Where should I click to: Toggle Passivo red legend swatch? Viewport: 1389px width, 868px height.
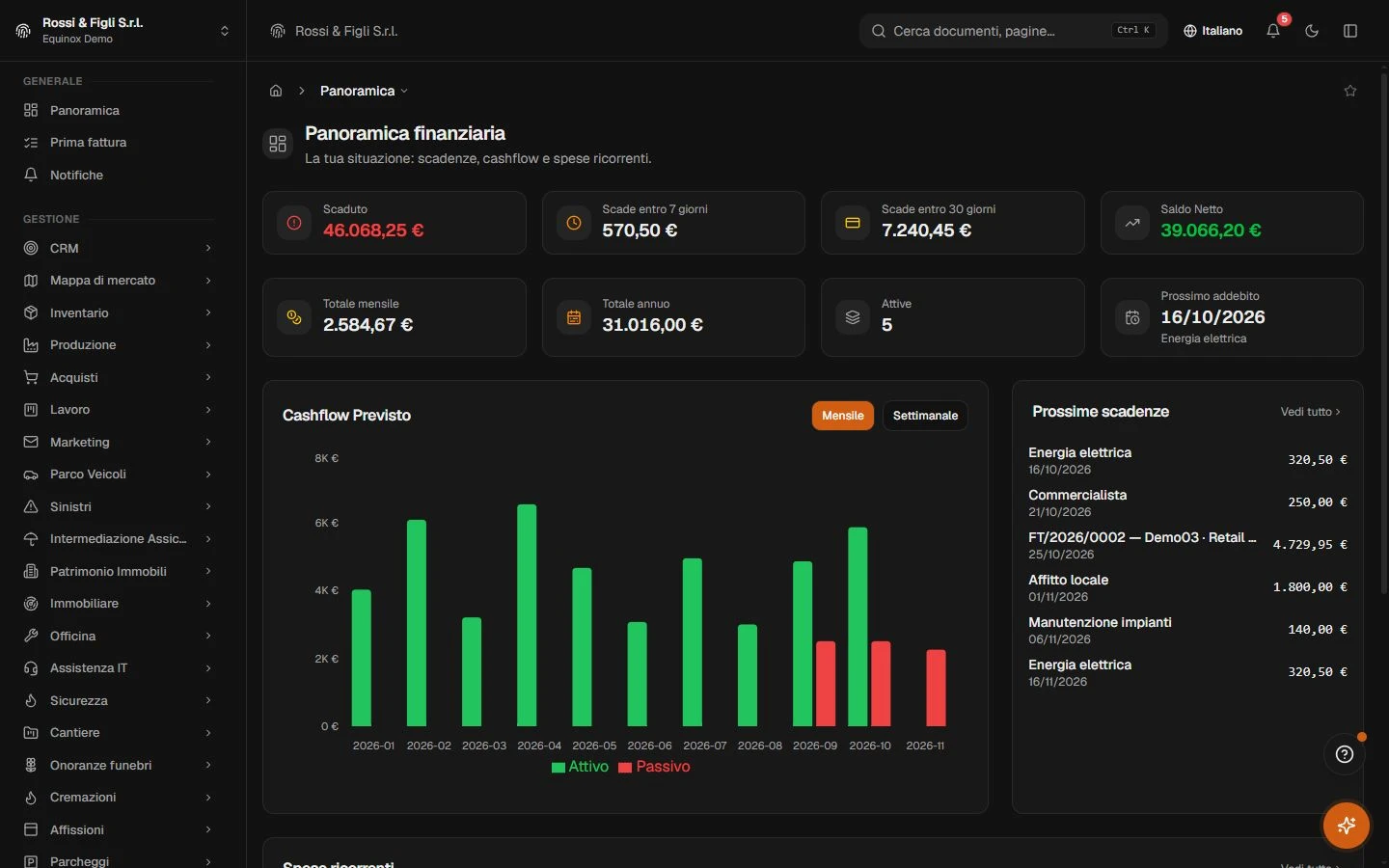(x=625, y=768)
